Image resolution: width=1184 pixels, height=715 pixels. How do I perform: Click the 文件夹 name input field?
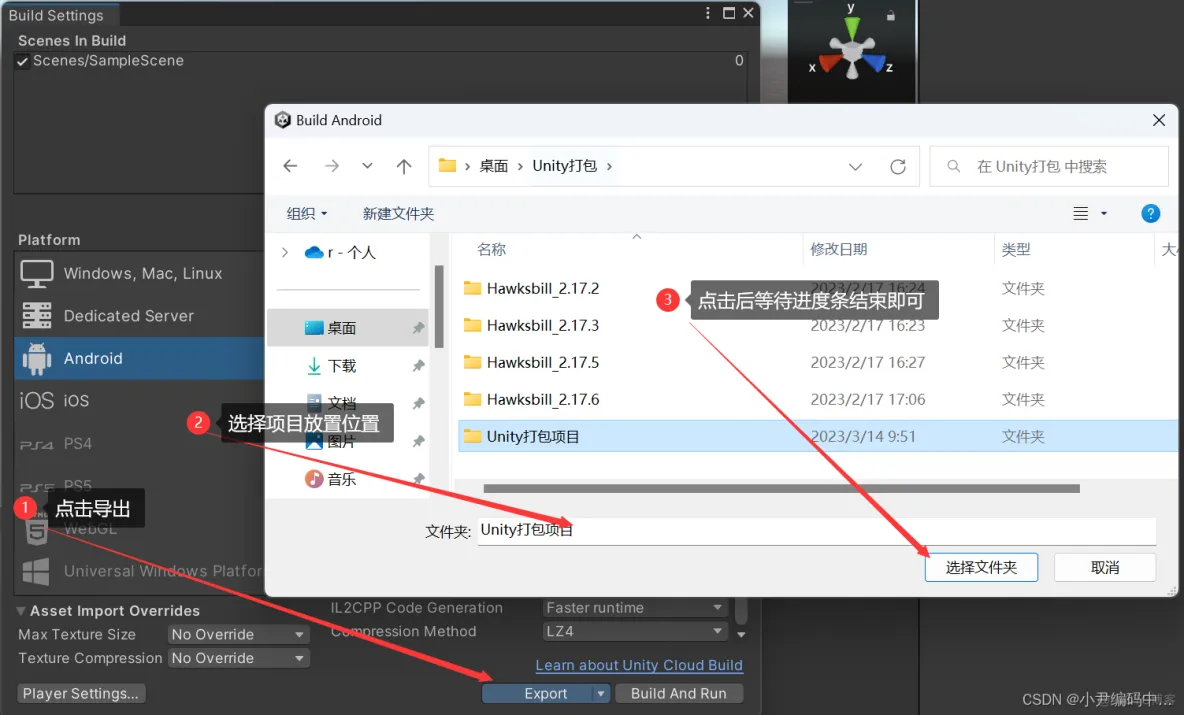[x=817, y=530]
